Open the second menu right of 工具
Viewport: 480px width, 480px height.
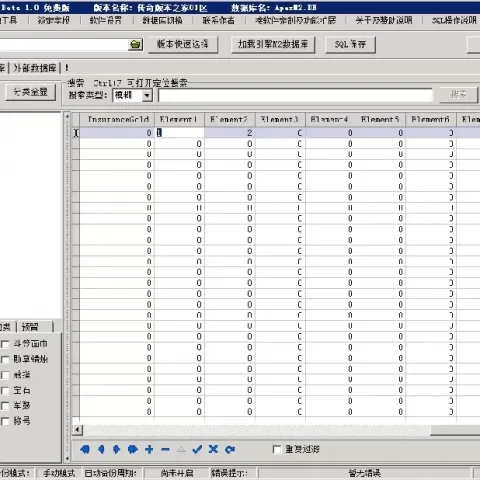click(x=106, y=20)
